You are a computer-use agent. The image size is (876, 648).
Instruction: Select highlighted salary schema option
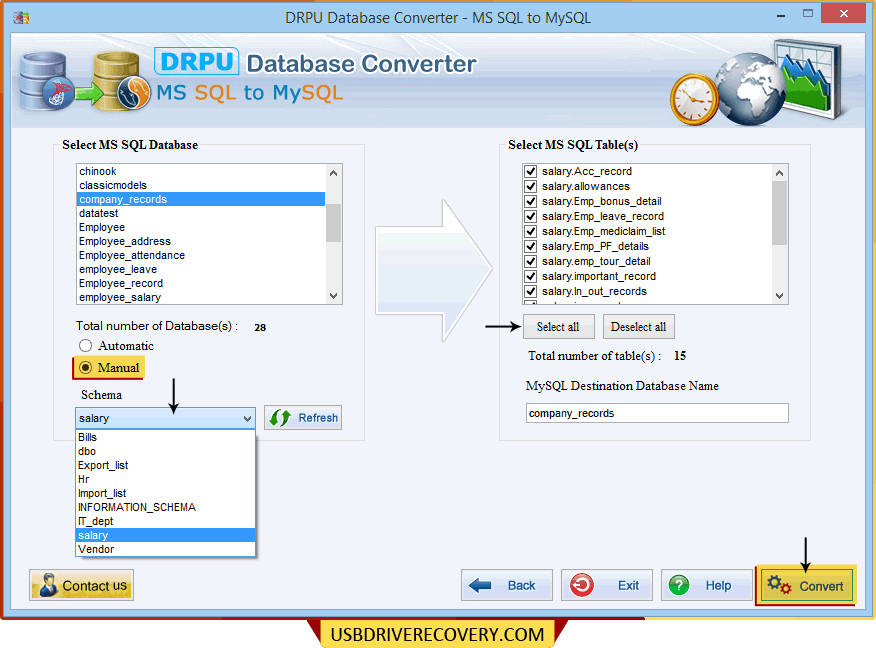click(x=165, y=535)
